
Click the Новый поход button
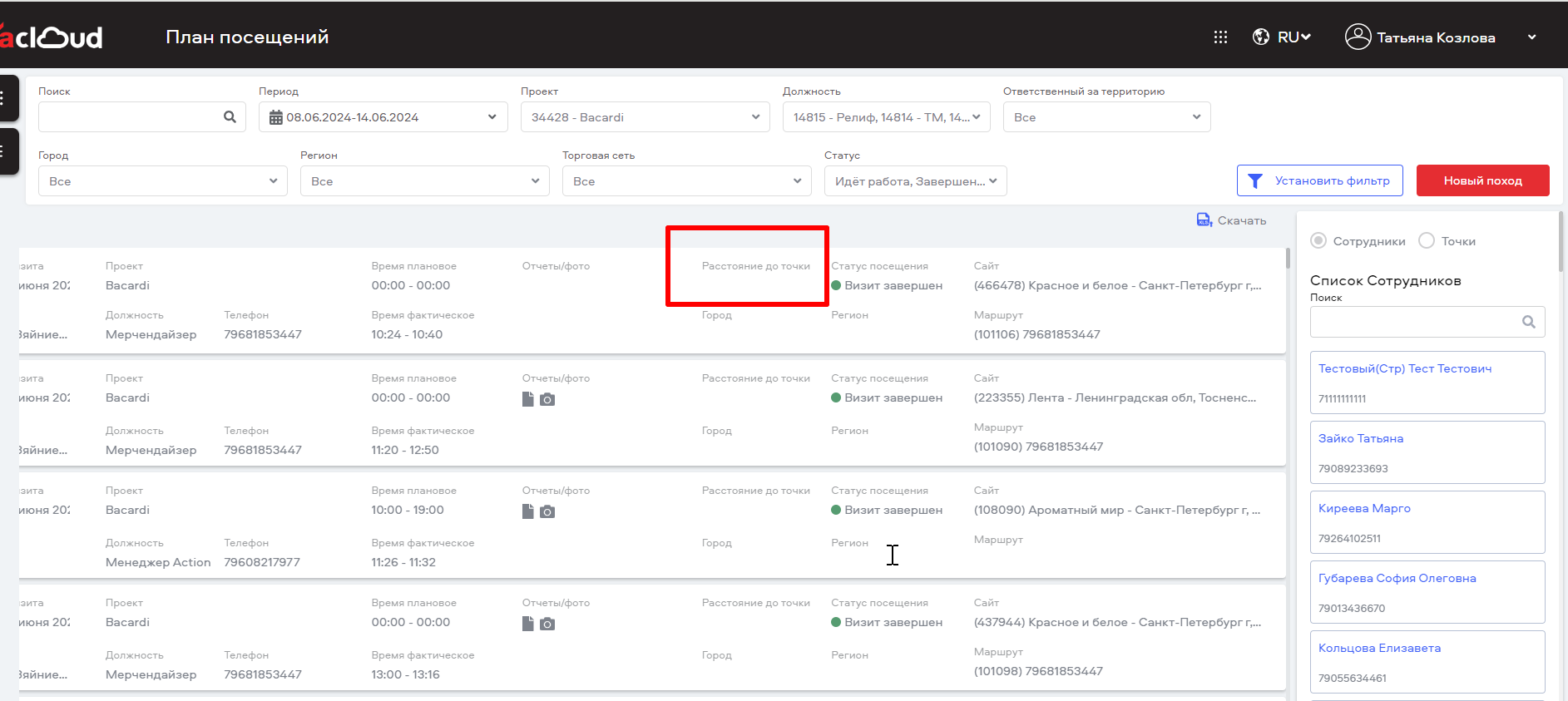pos(1483,180)
